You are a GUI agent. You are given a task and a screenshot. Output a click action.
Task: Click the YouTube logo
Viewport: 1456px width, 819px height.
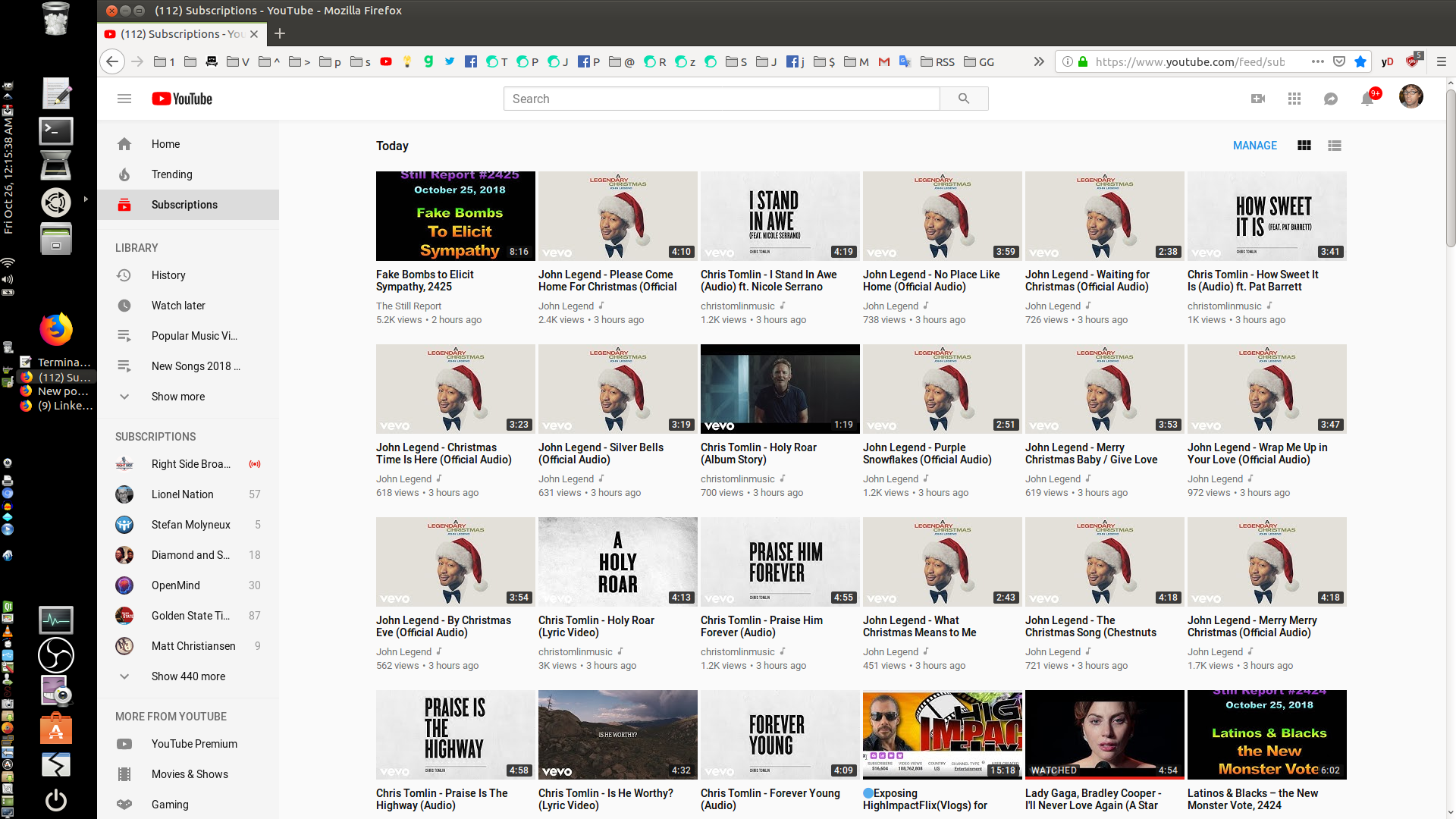(182, 99)
